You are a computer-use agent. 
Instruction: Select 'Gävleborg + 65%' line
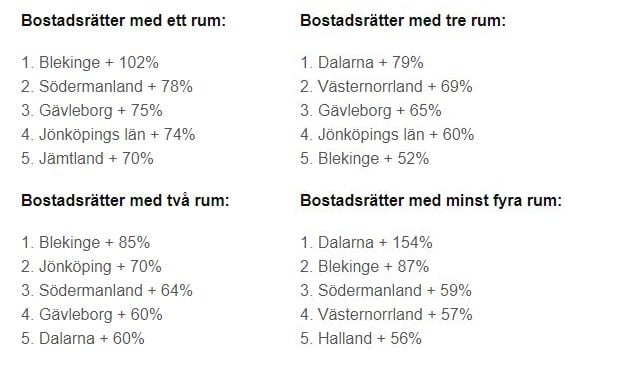pyautogui.click(x=371, y=111)
